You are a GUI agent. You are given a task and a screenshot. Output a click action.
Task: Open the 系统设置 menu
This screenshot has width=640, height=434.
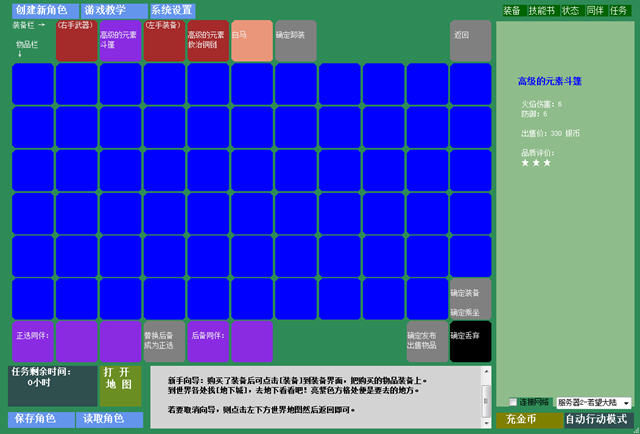[x=172, y=10]
